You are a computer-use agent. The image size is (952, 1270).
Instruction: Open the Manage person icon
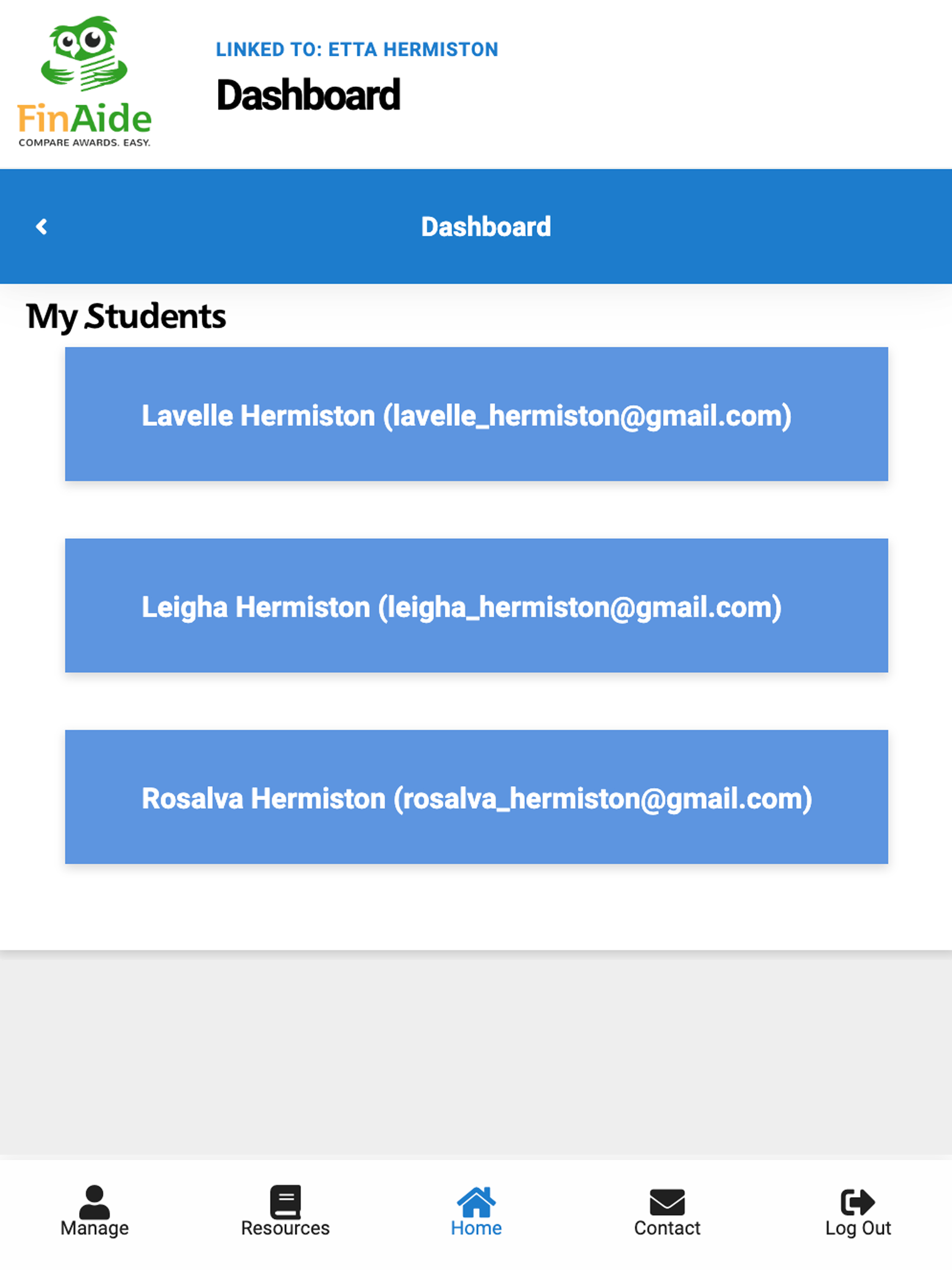pyautogui.click(x=94, y=1202)
